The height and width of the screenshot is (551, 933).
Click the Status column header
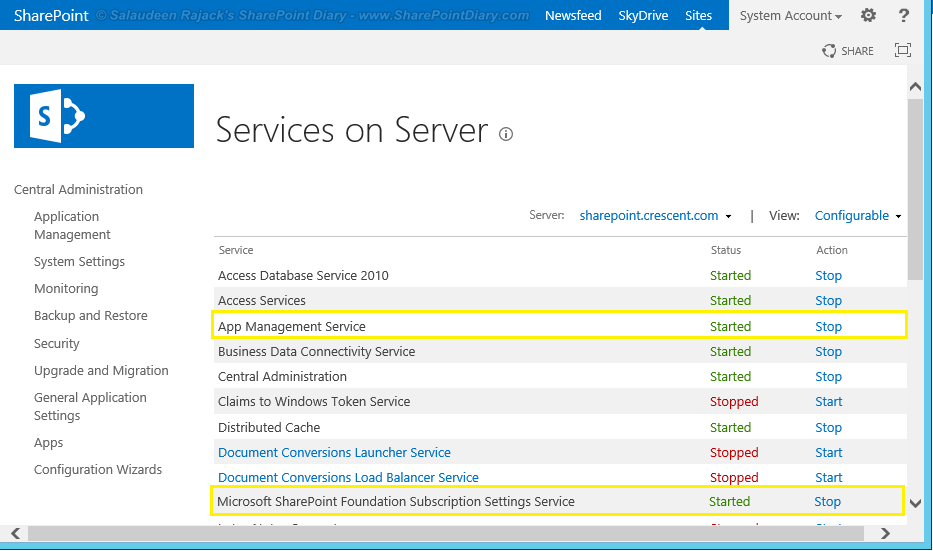click(726, 250)
